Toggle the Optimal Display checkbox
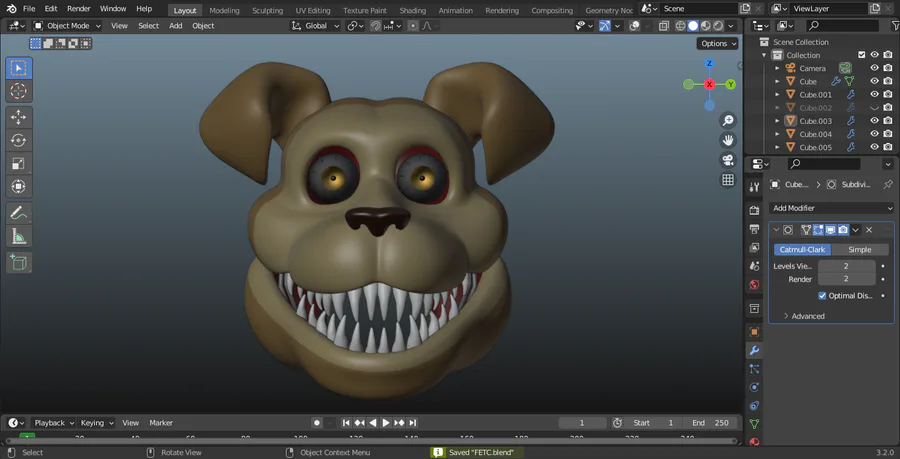The height and width of the screenshot is (459, 900). (x=822, y=296)
